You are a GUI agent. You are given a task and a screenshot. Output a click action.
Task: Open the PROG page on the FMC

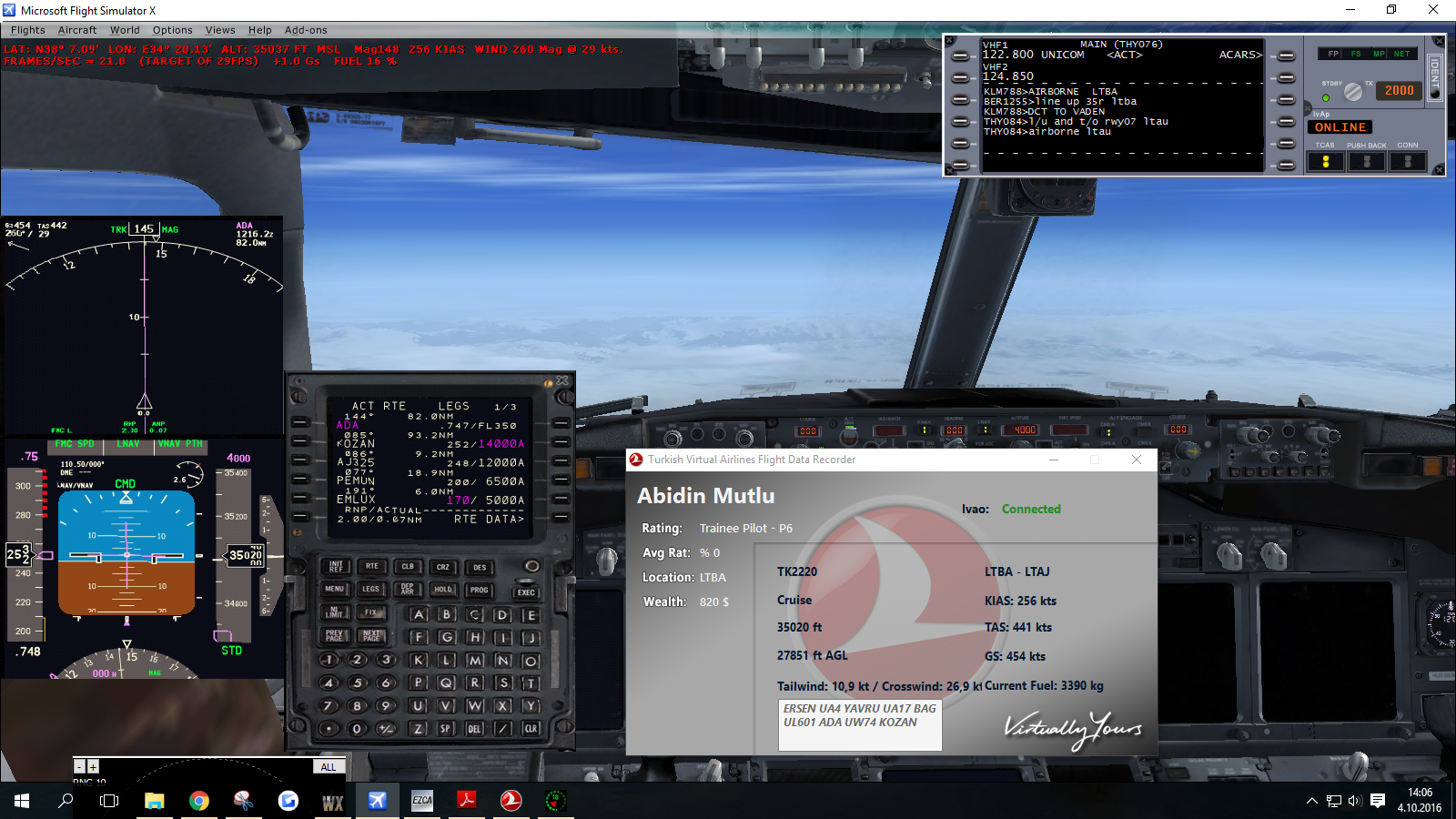click(480, 590)
